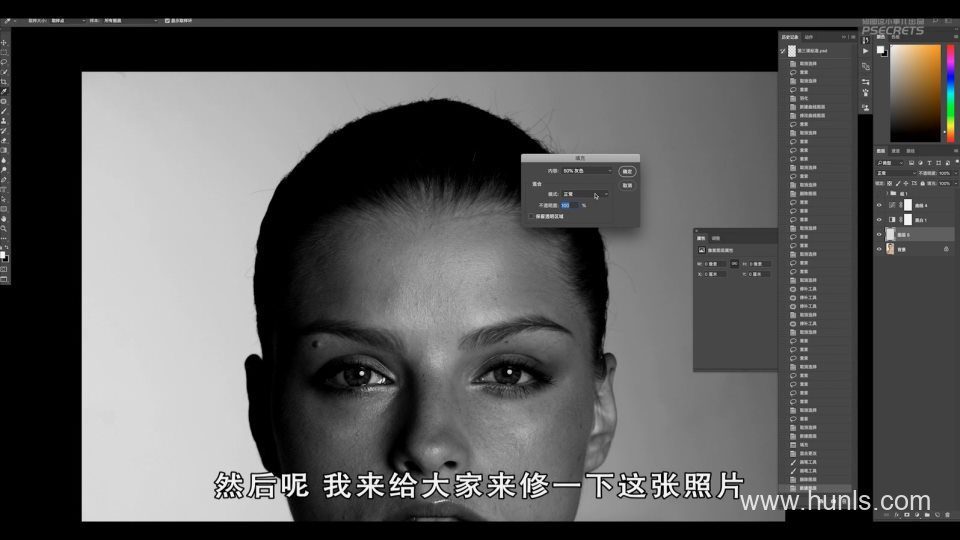The height and width of the screenshot is (540, 960).
Task: Select the Eyedropper tool in toolbar
Action: click(x=4, y=91)
